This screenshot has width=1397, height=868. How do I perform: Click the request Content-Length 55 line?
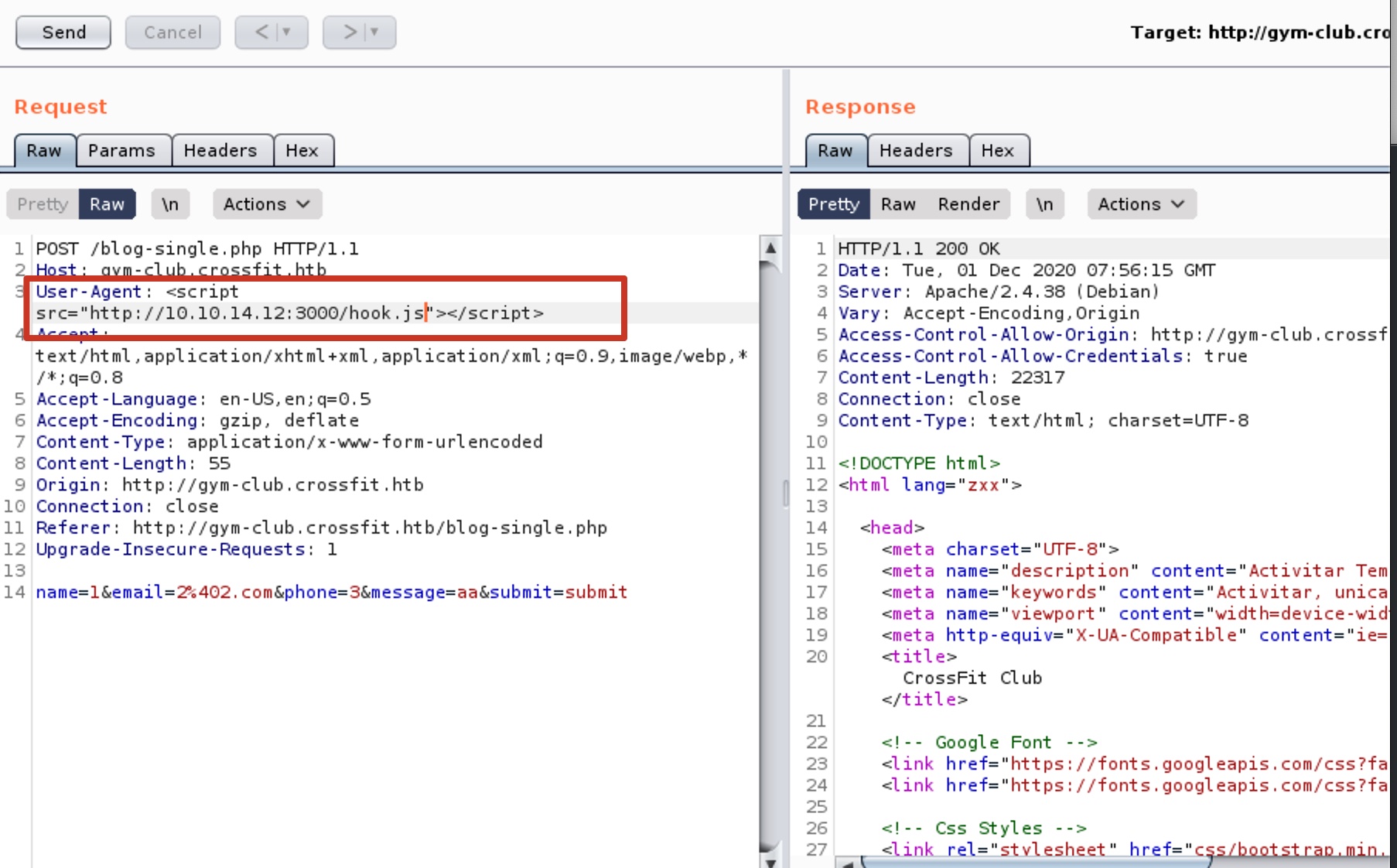(x=133, y=463)
